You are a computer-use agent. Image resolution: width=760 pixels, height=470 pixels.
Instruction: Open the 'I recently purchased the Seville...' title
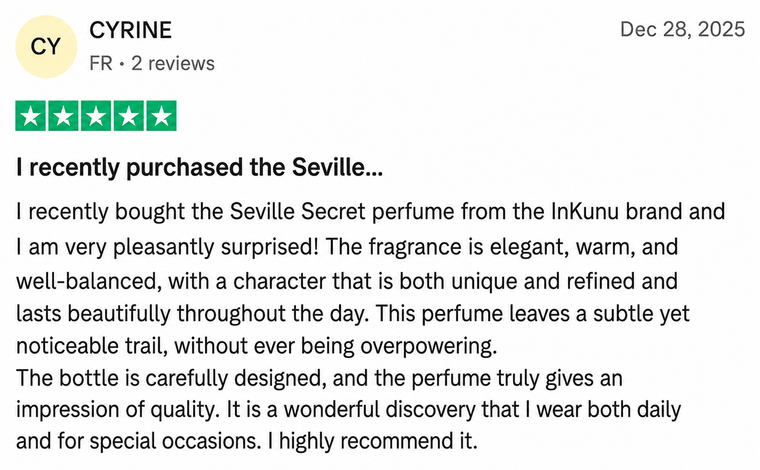200,167
